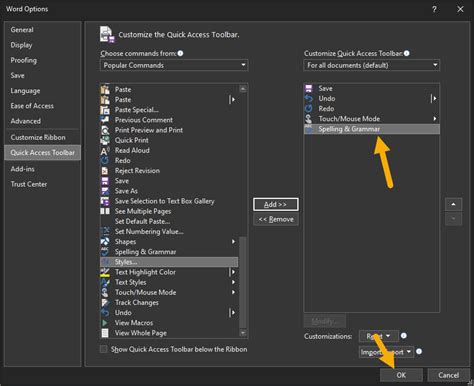Click the Save As icon
Image resolution: width=474 pixels, height=386 pixels.
pos(105,191)
